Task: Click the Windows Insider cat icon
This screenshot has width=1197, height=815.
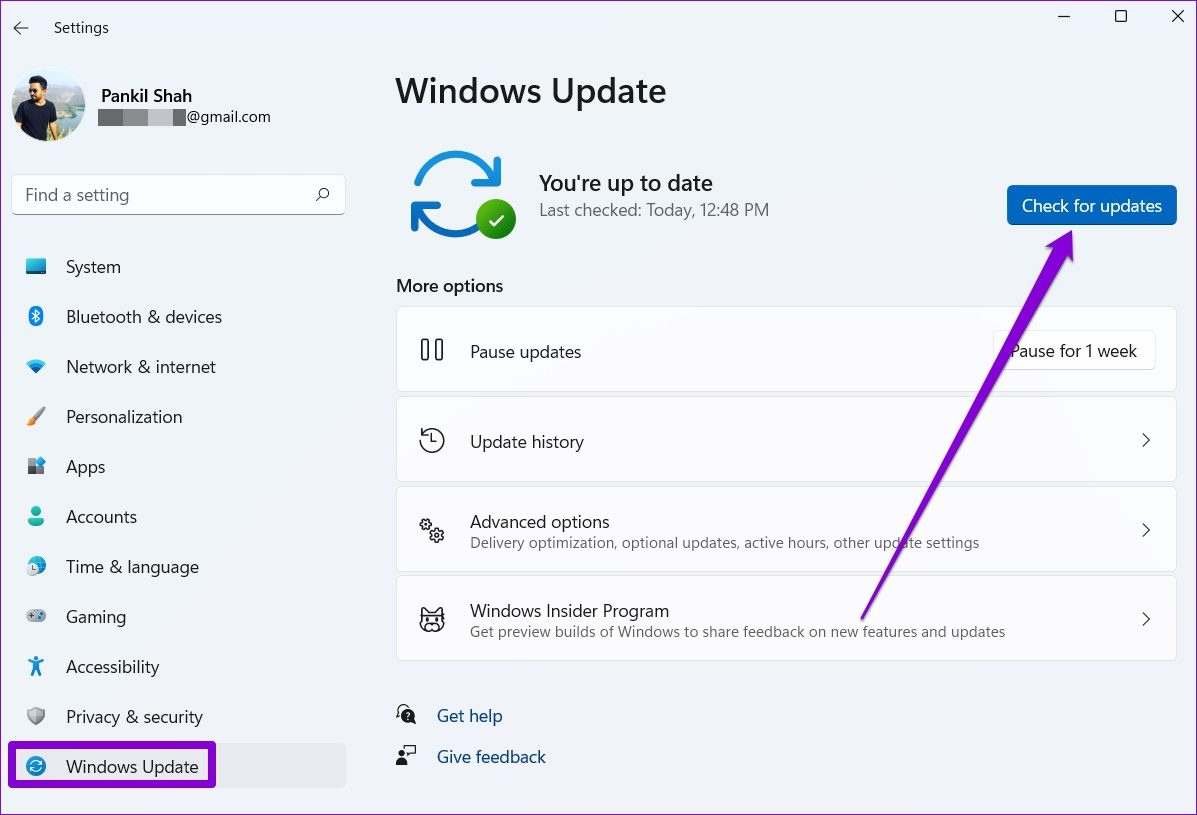Action: (x=432, y=619)
